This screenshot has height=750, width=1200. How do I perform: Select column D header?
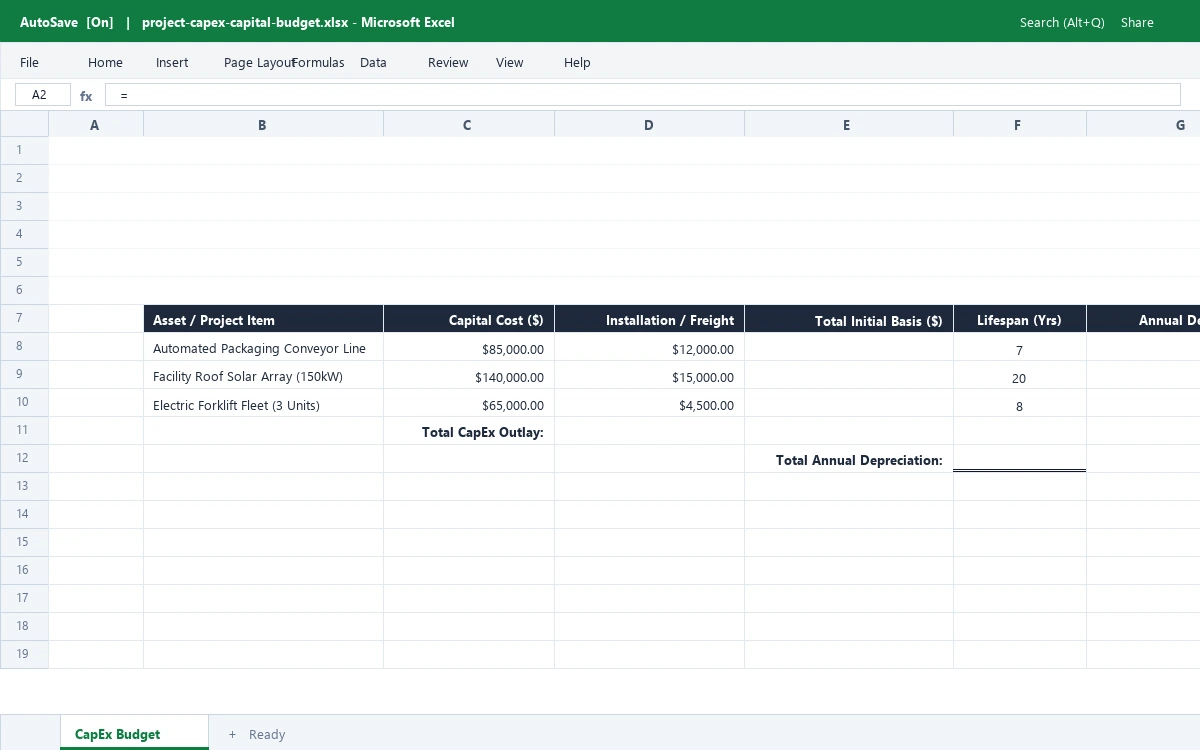coord(649,124)
